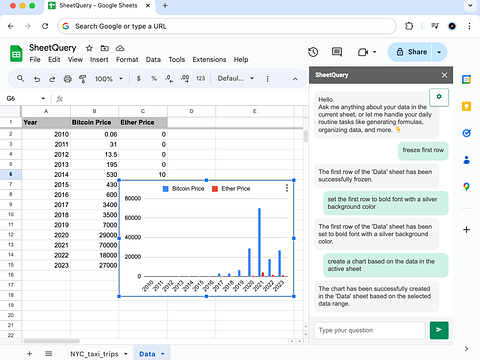Print the spreadsheet
The image size is (480, 360).
[x=68, y=79]
